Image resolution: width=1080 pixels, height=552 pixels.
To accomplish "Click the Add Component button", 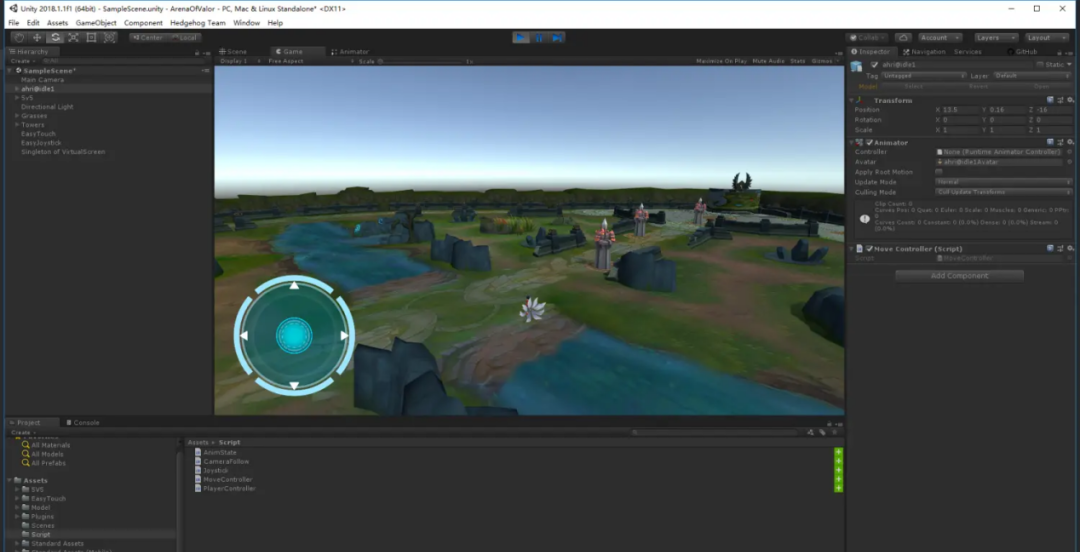I will coord(959,276).
